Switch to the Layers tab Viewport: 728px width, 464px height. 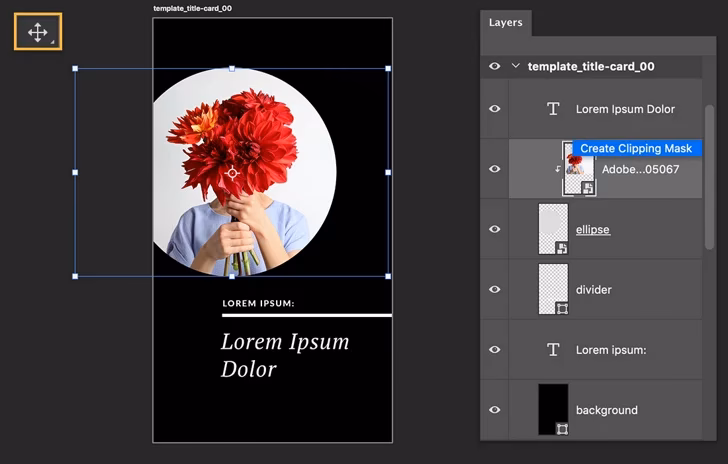(x=505, y=23)
